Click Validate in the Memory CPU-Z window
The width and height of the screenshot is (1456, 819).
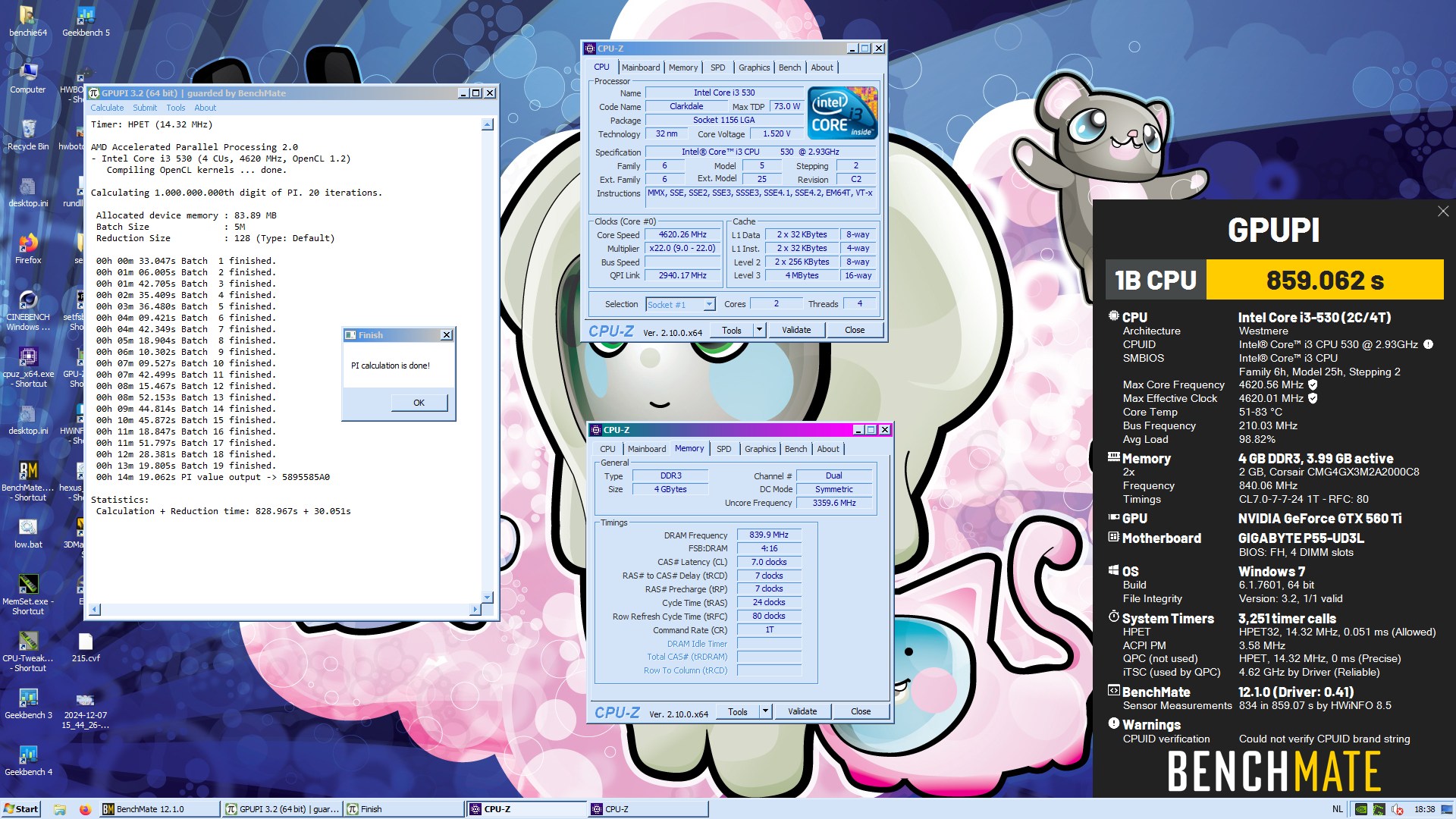coord(802,711)
